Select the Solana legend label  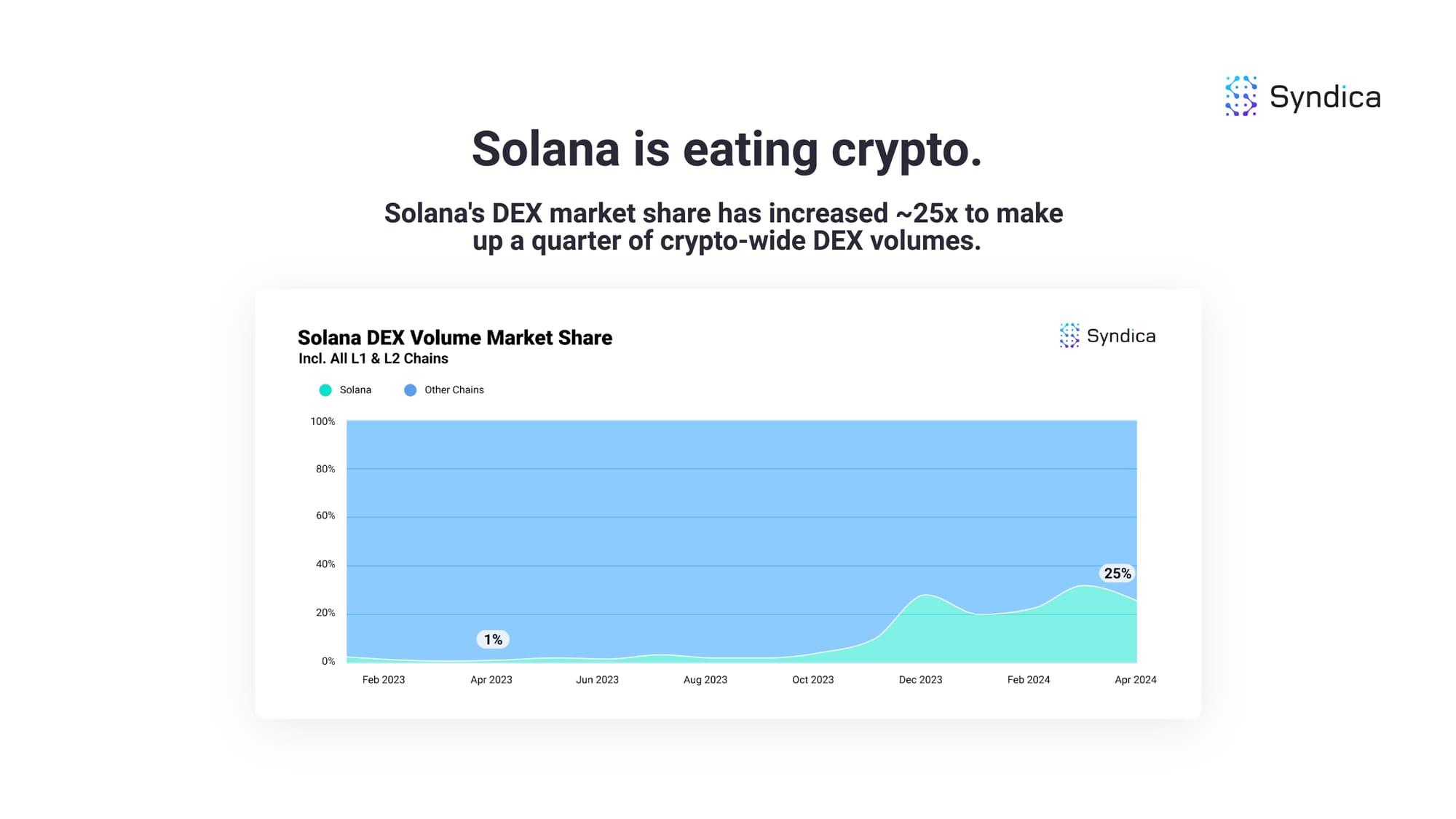tap(355, 390)
